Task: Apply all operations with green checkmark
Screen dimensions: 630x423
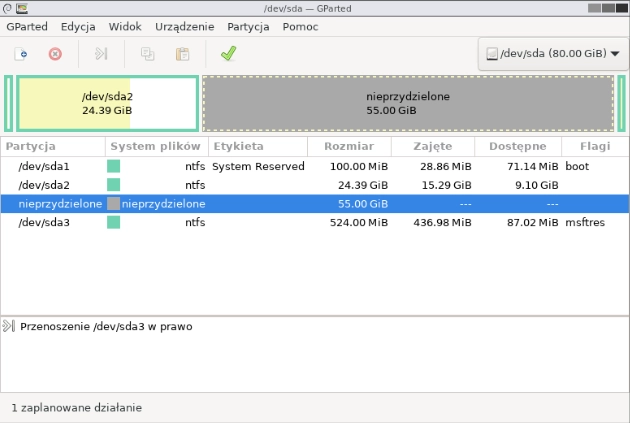Action: coord(227,54)
